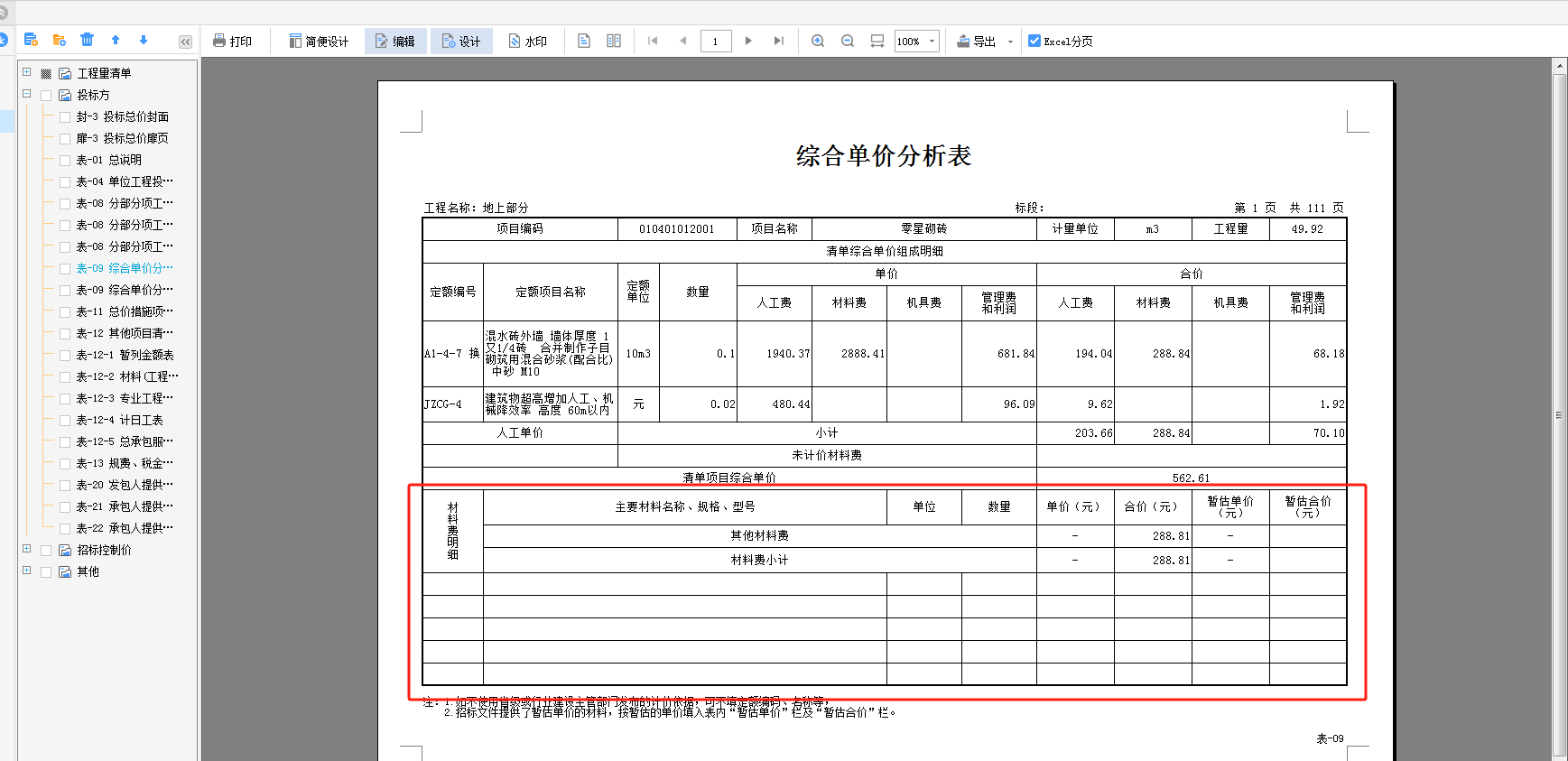Click the 综合单价分析表 title
The height and width of the screenshot is (761, 1568).
tap(884, 155)
